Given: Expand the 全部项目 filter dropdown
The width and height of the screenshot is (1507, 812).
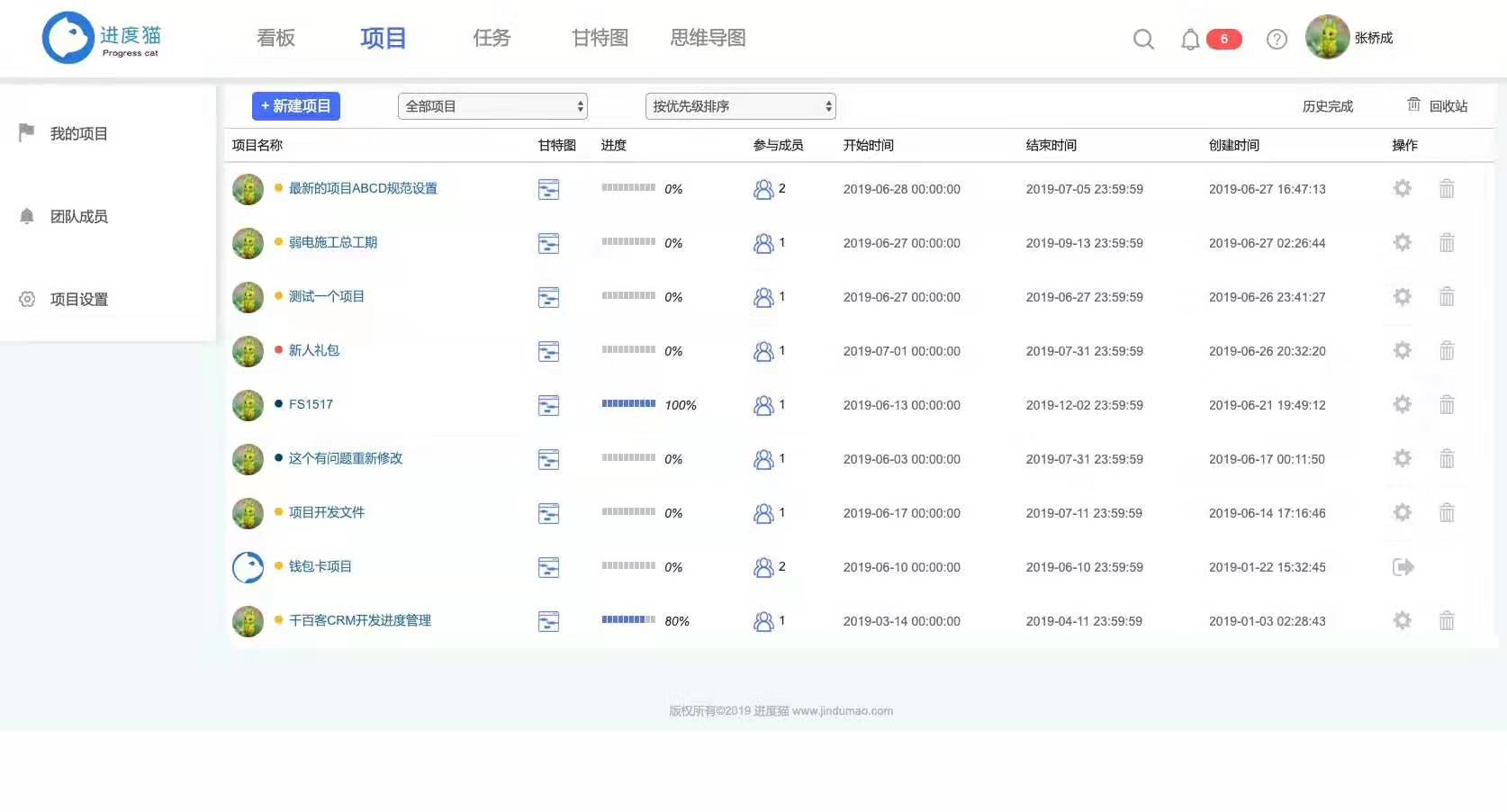Looking at the screenshot, I should point(492,106).
